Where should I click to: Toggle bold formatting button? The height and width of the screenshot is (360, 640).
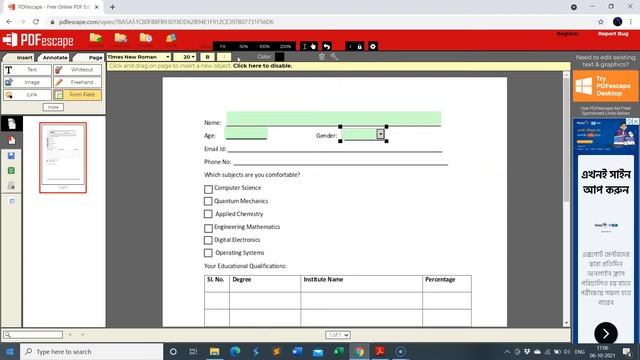pos(207,57)
